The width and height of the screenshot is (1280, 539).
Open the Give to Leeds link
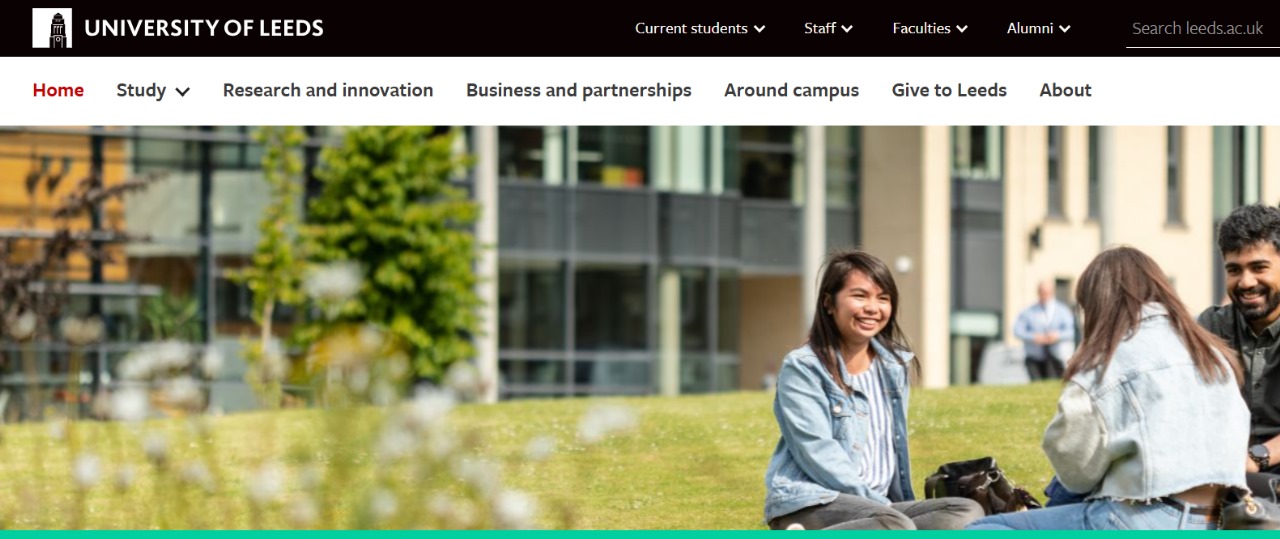click(949, 90)
